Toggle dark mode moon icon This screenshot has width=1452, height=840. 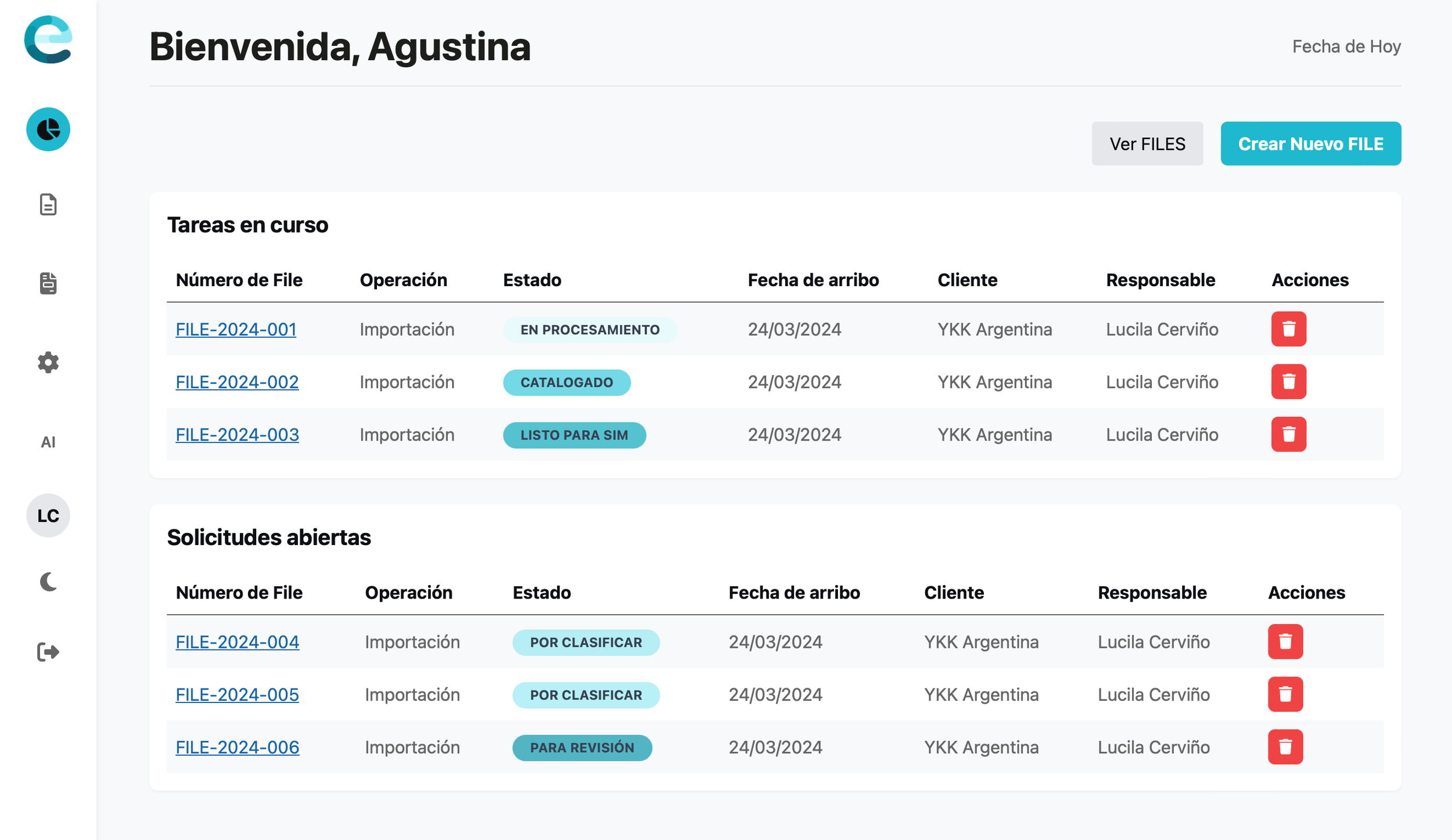48,582
